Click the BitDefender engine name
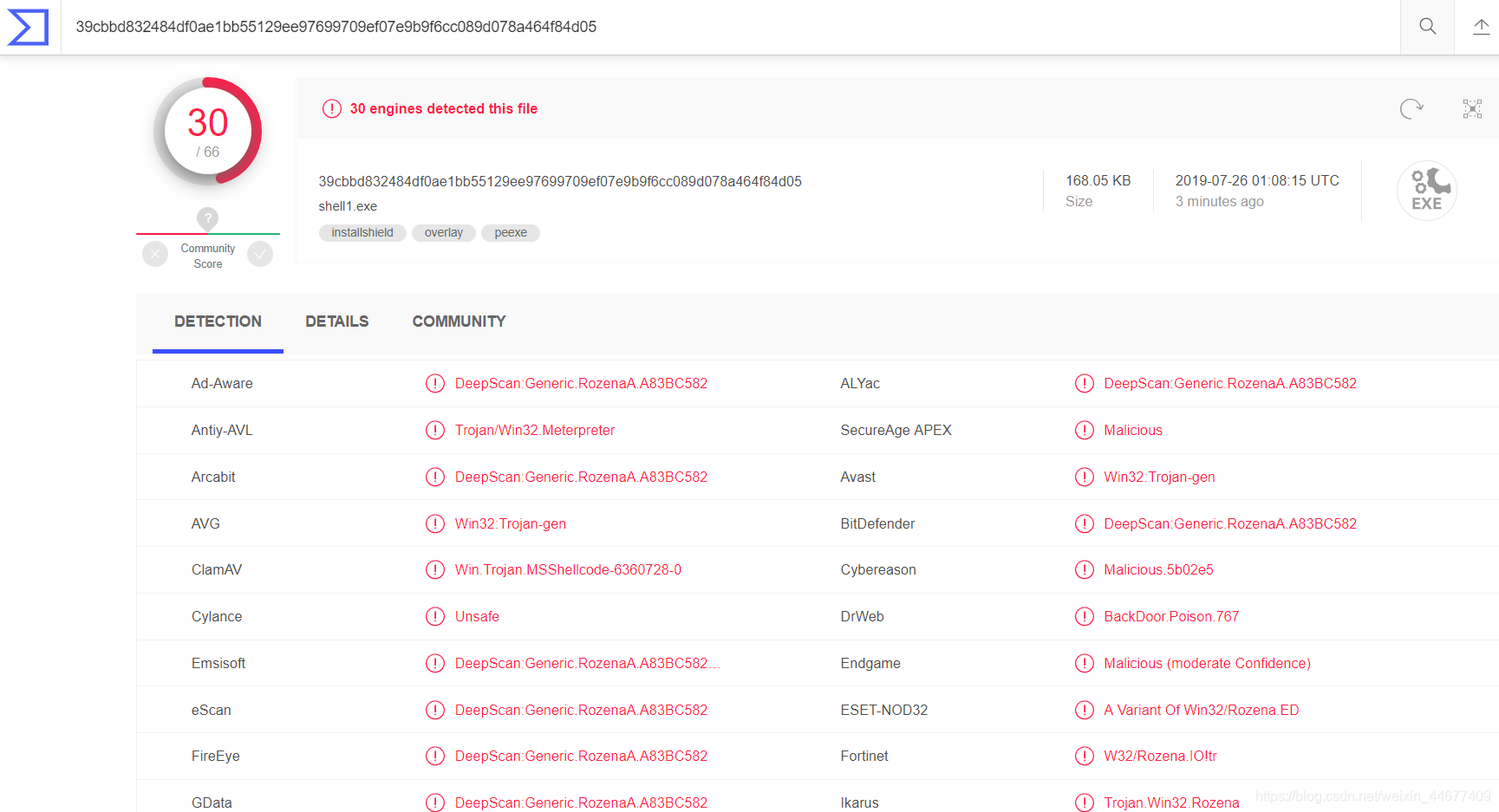The width and height of the screenshot is (1499, 812). pos(877,523)
